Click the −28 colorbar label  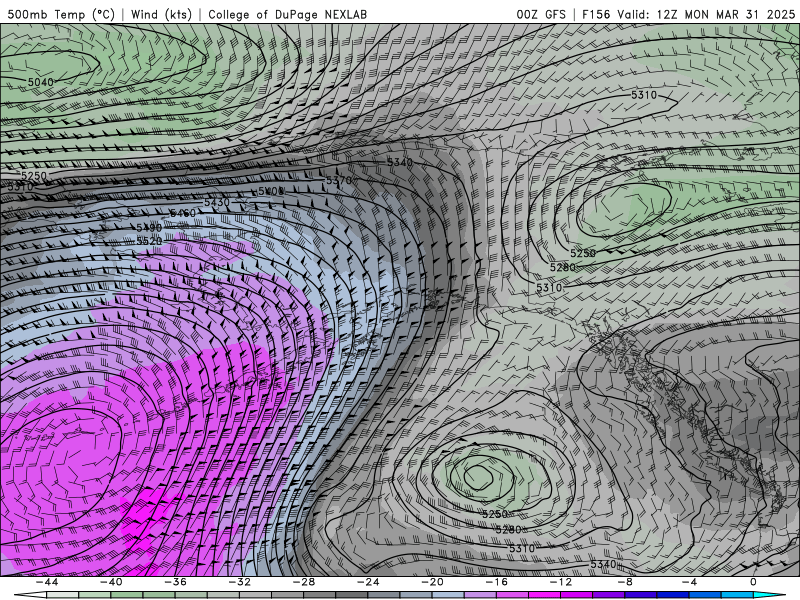click(x=304, y=582)
